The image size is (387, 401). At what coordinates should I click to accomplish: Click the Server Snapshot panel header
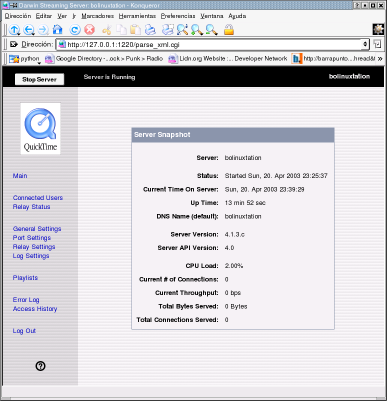[233, 135]
